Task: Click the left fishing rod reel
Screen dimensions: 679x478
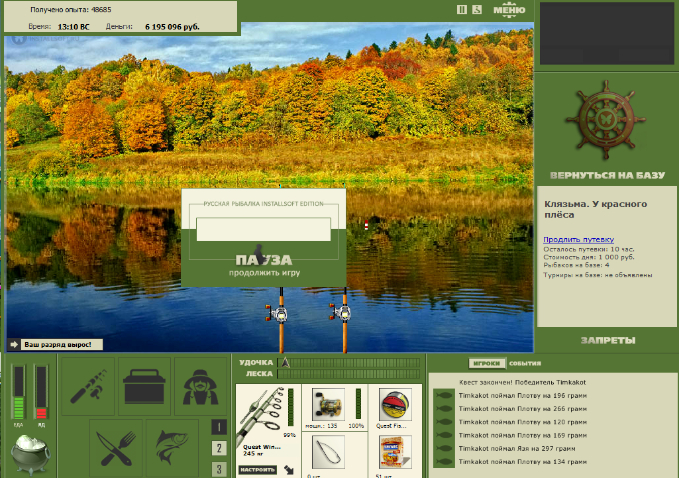Action: pos(278,313)
